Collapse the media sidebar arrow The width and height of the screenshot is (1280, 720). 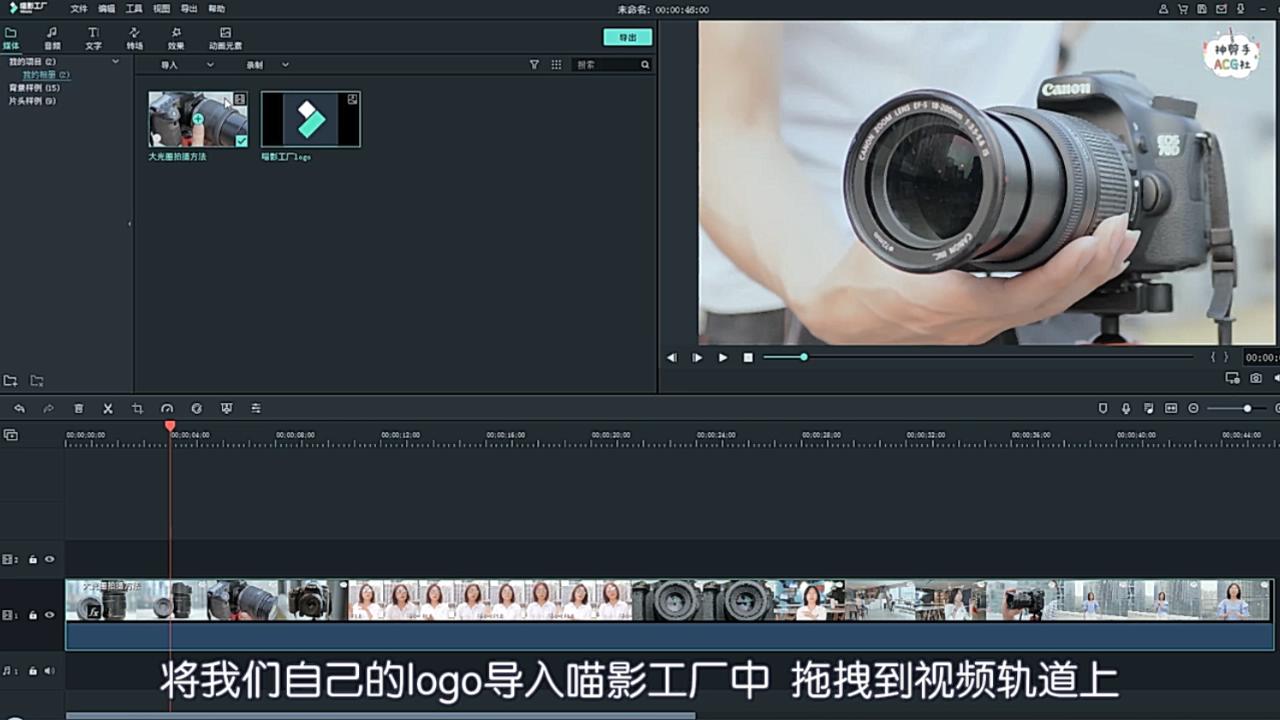[130, 224]
